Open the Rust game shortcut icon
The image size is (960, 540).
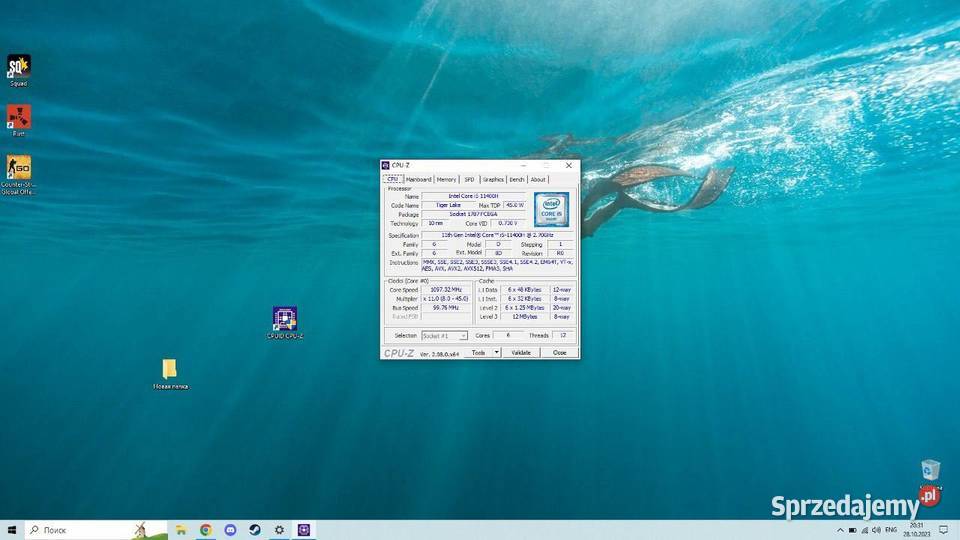pos(18,120)
